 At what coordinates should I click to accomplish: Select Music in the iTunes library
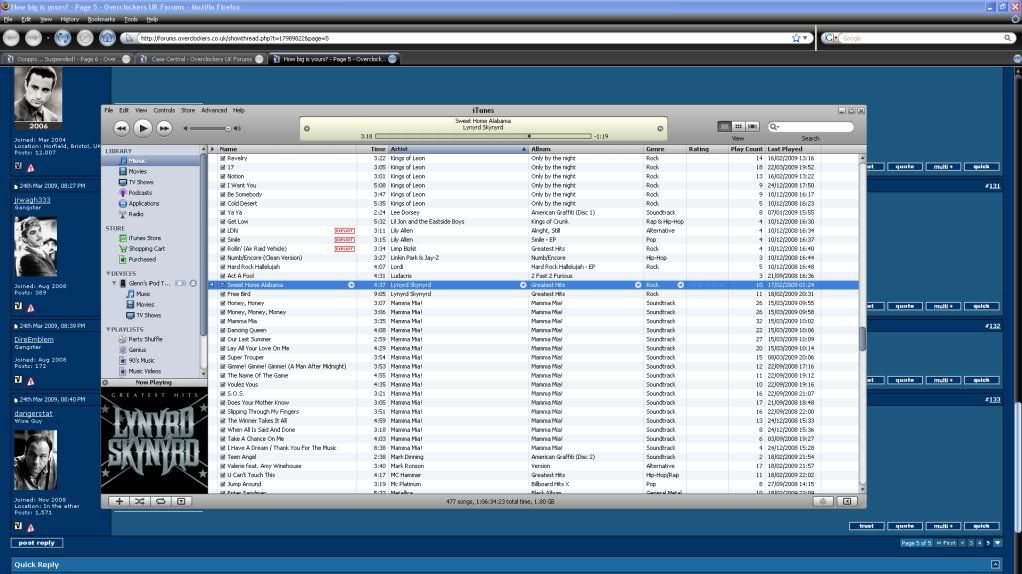point(137,161)
